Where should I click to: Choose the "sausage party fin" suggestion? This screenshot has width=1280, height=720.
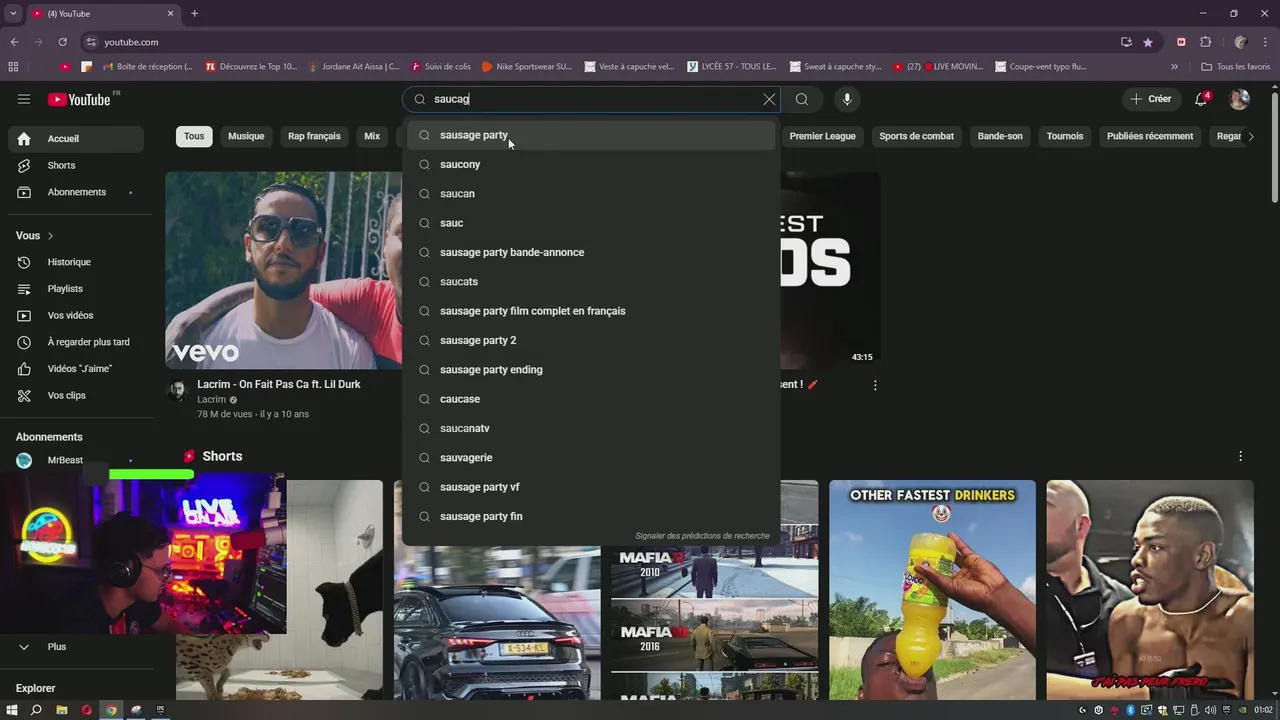[x=591, y=516]
